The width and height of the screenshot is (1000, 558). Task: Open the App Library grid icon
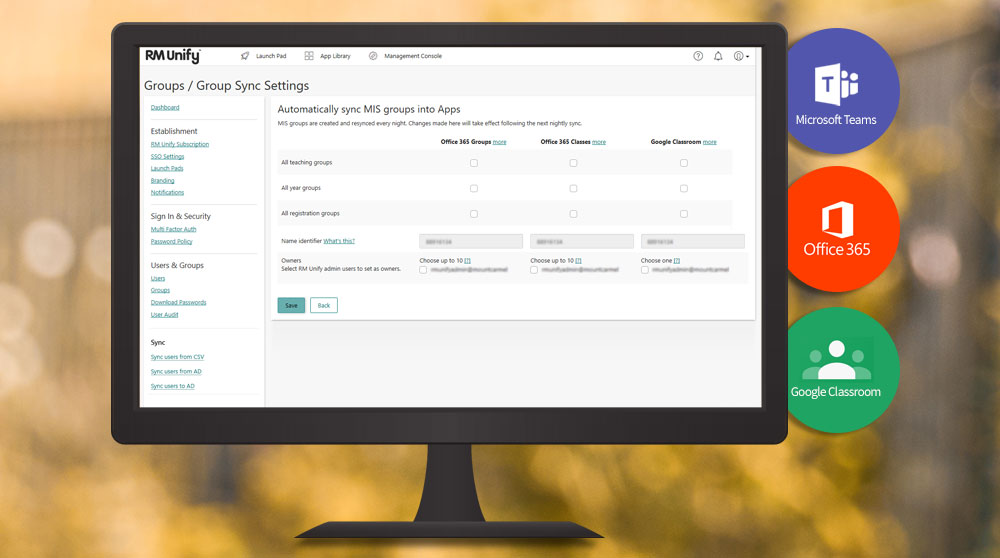[309, 56]
